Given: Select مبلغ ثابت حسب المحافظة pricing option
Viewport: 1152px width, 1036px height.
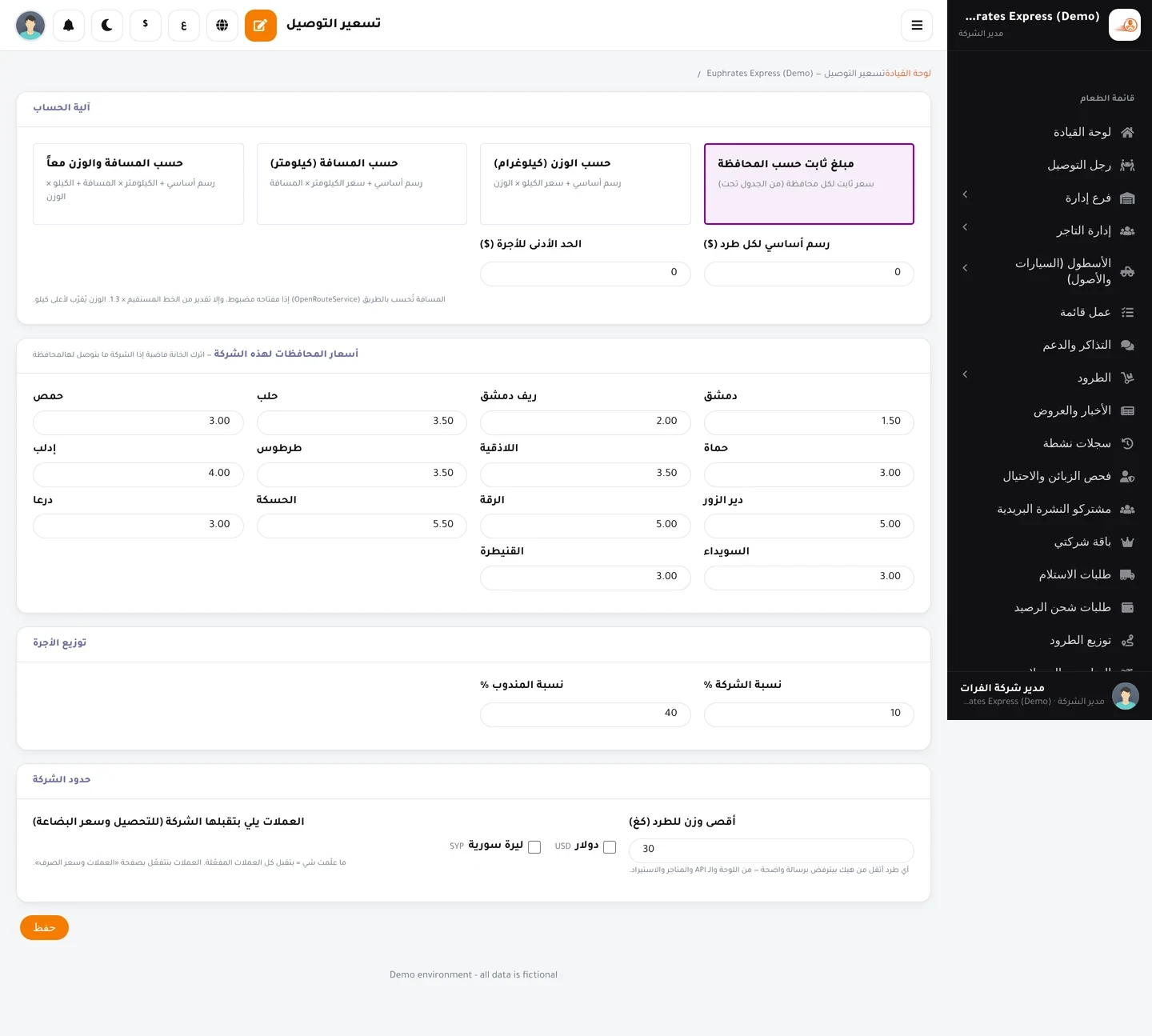Looking at the screenshot, I should [x=809, y=184].
